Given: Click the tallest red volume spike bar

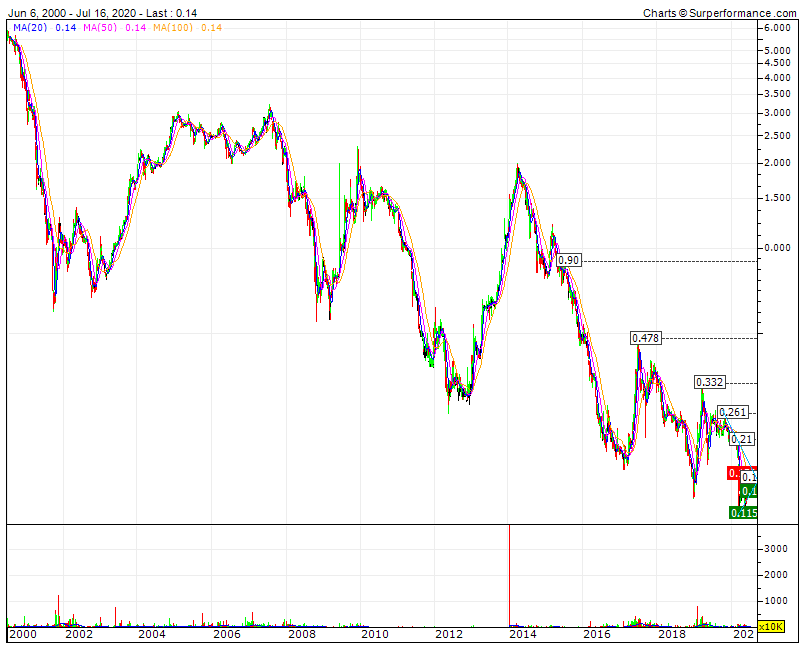Looking at the screenshot, I should [x=509, y=575].
